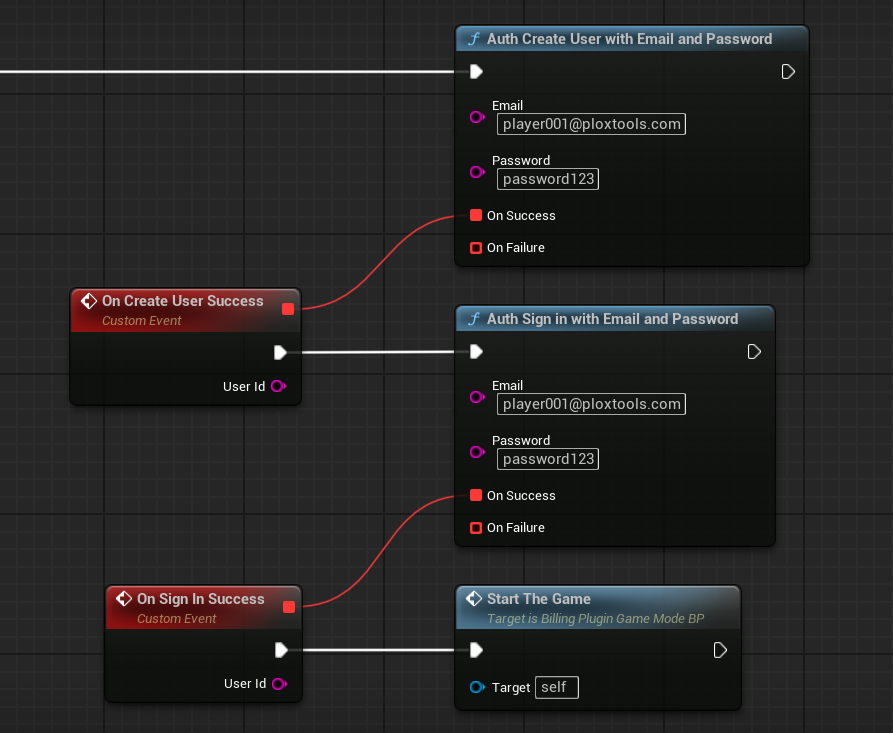Viewport: 893px width, 733px height.
Task: Click User Id pin on On Sign In Success
Action: click(278, 684)
